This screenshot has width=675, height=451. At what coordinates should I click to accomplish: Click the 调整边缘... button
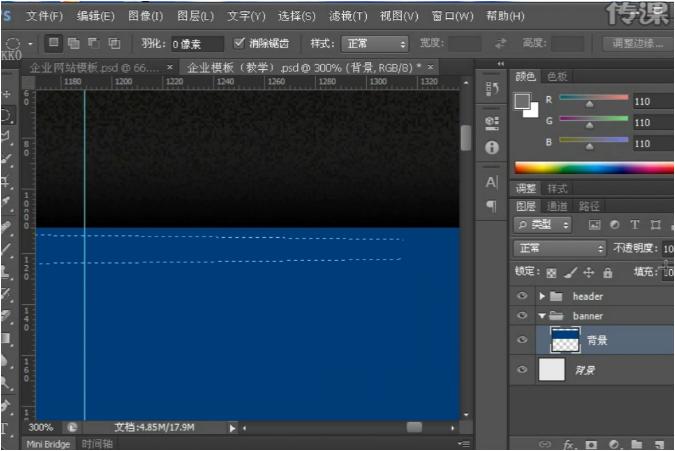coord(638,43)
